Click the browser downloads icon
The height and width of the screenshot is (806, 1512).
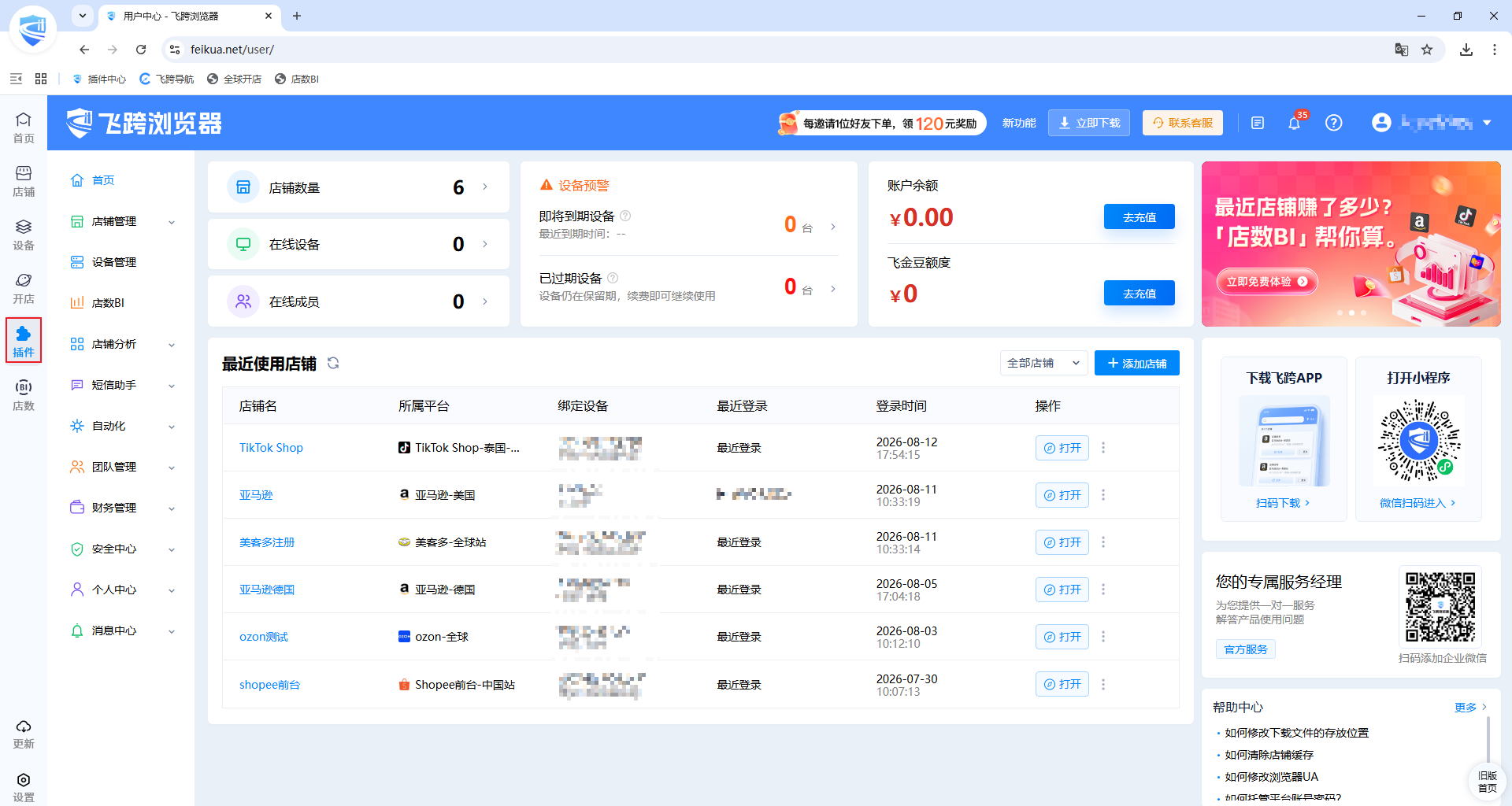(1466, 50)
